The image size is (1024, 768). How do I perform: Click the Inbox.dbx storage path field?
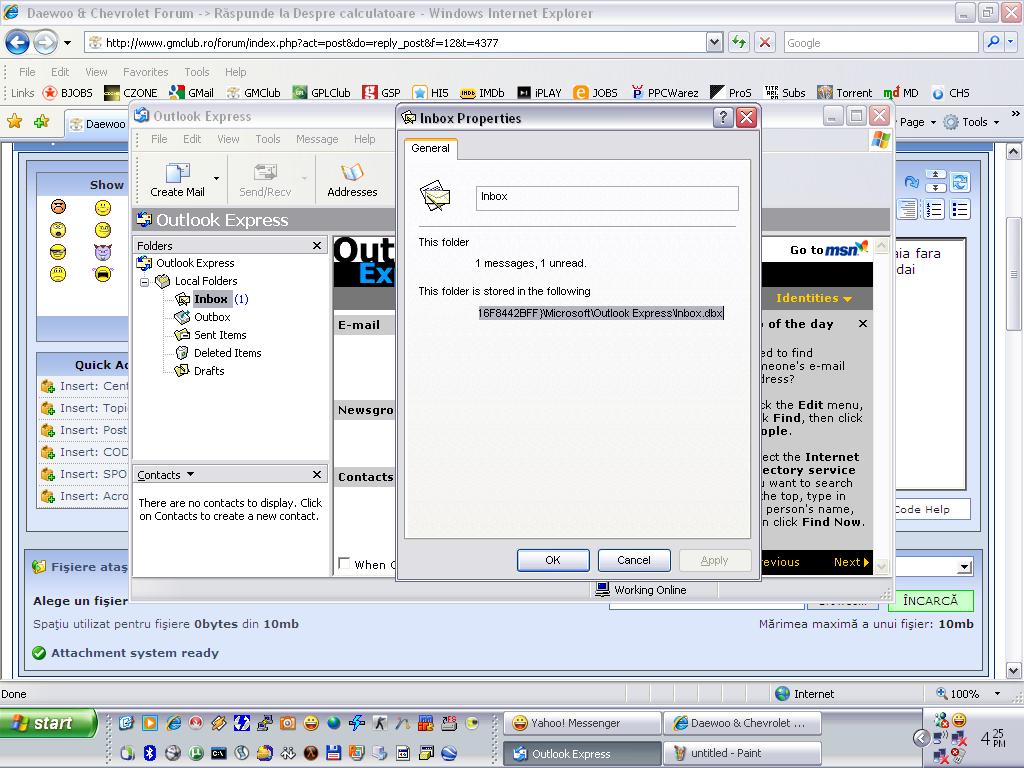601,313
